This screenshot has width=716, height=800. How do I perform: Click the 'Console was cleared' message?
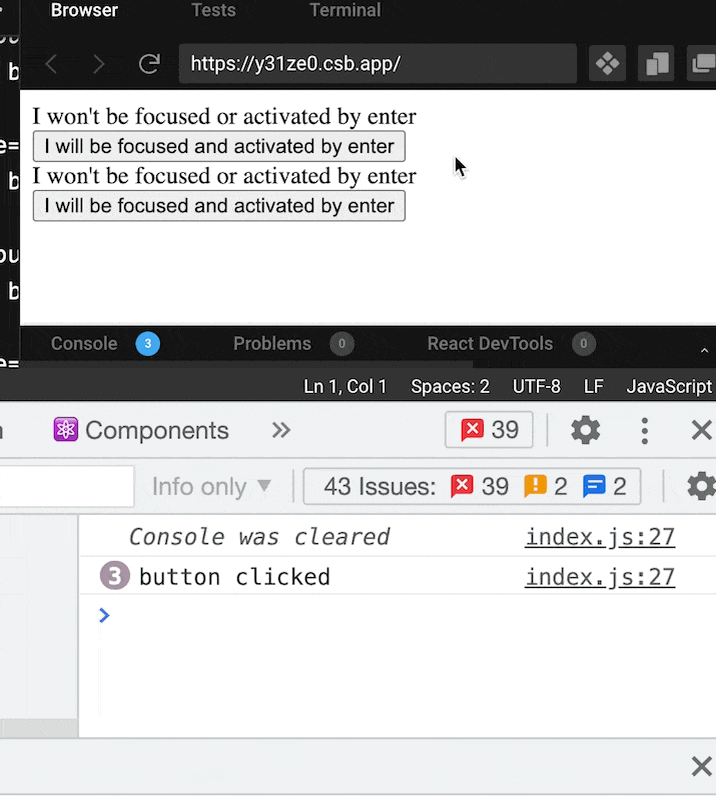tap(259, 537)
